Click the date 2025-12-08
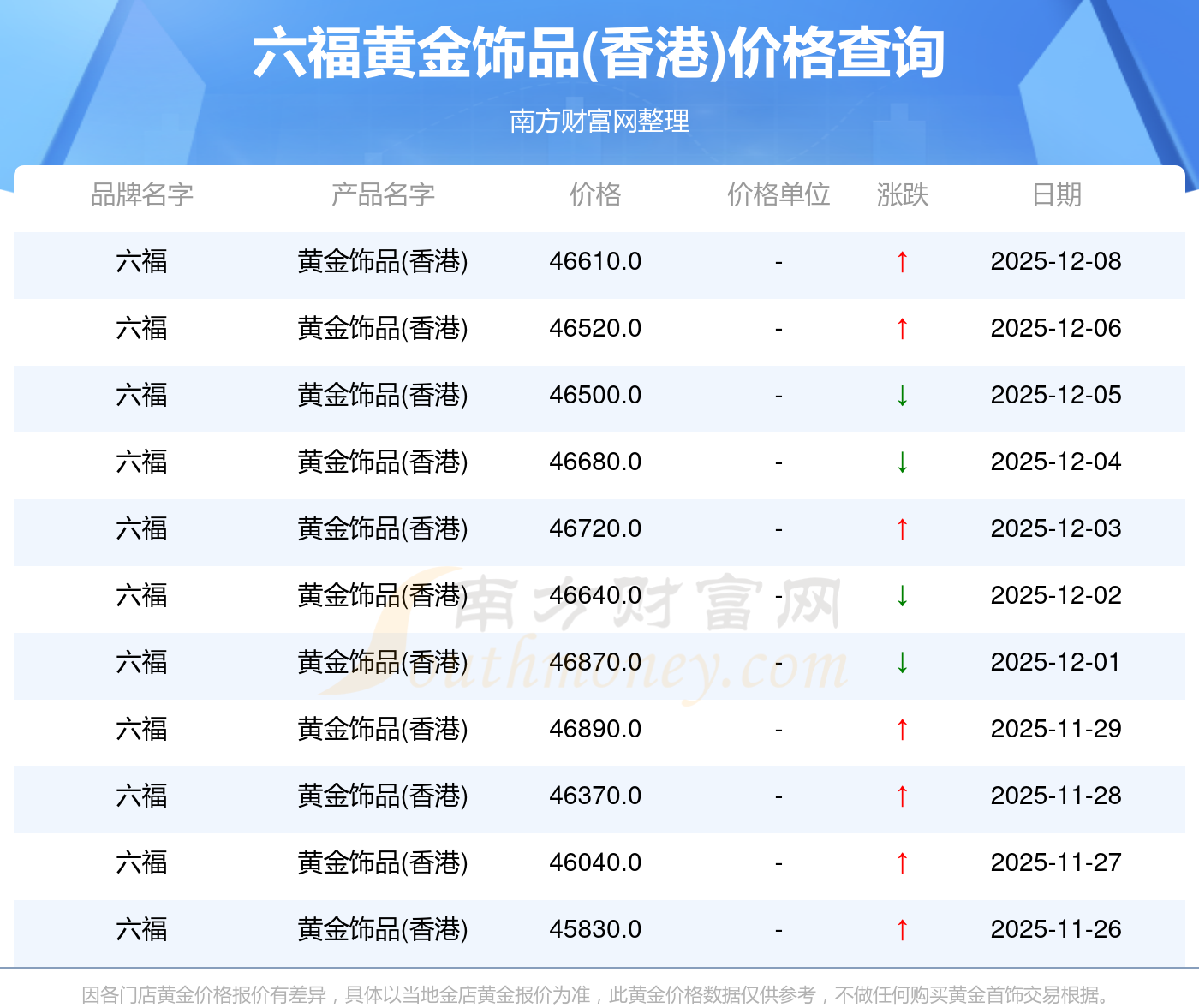This screenshot has width=1199, height=1008. (1056, 261)
